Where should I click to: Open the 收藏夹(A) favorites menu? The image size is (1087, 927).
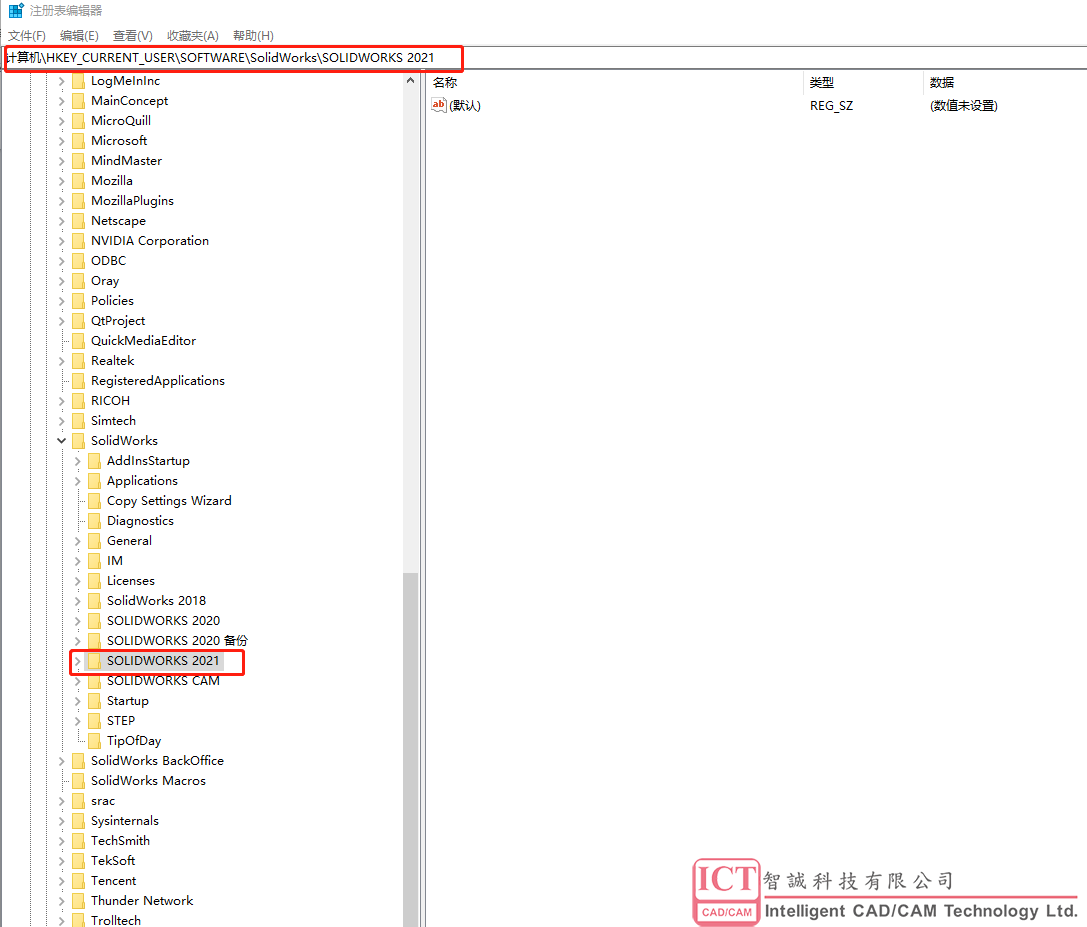pyautogui.click(x=194, y=36)
